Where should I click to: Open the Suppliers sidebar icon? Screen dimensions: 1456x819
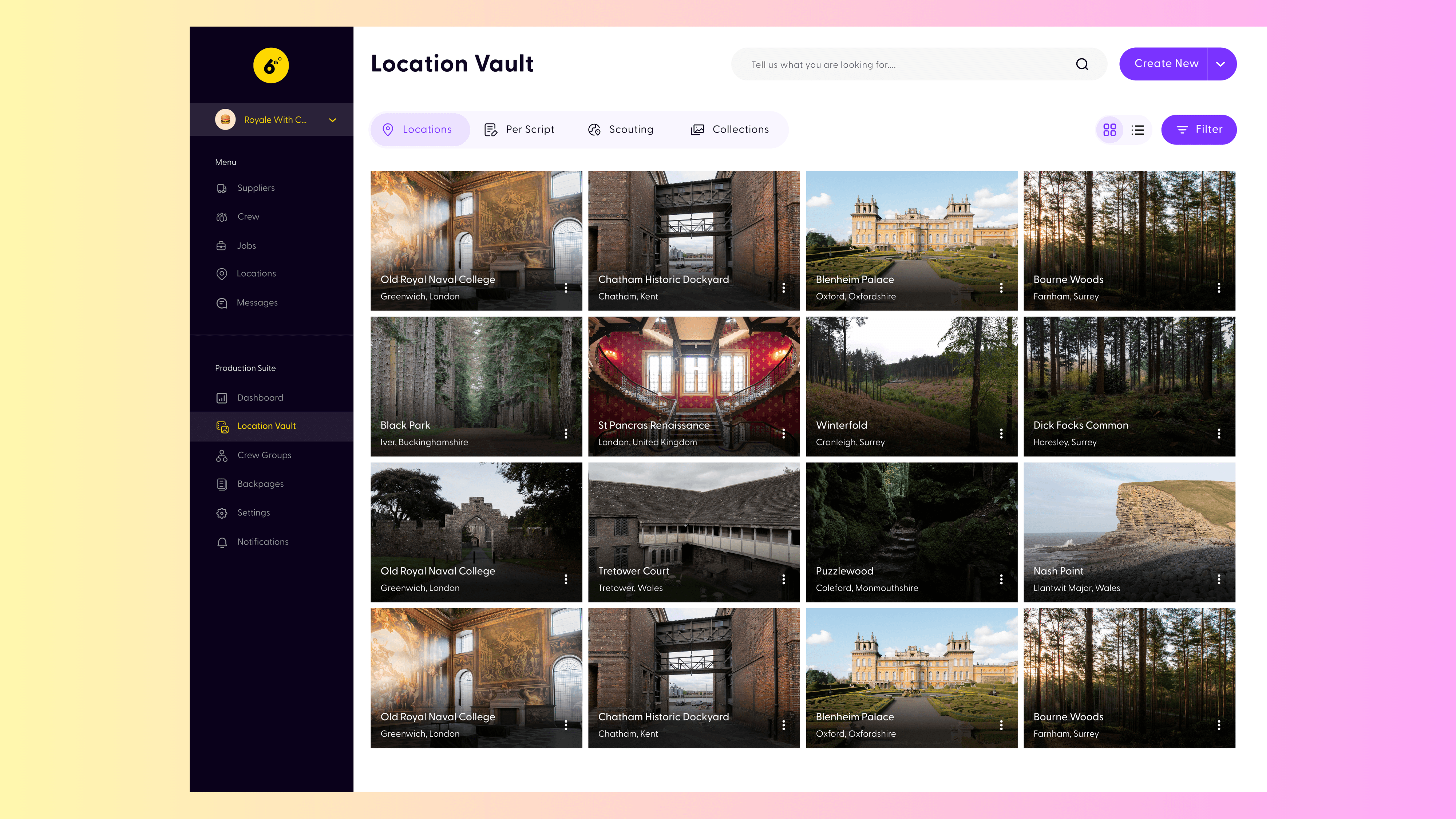(222, 188)
